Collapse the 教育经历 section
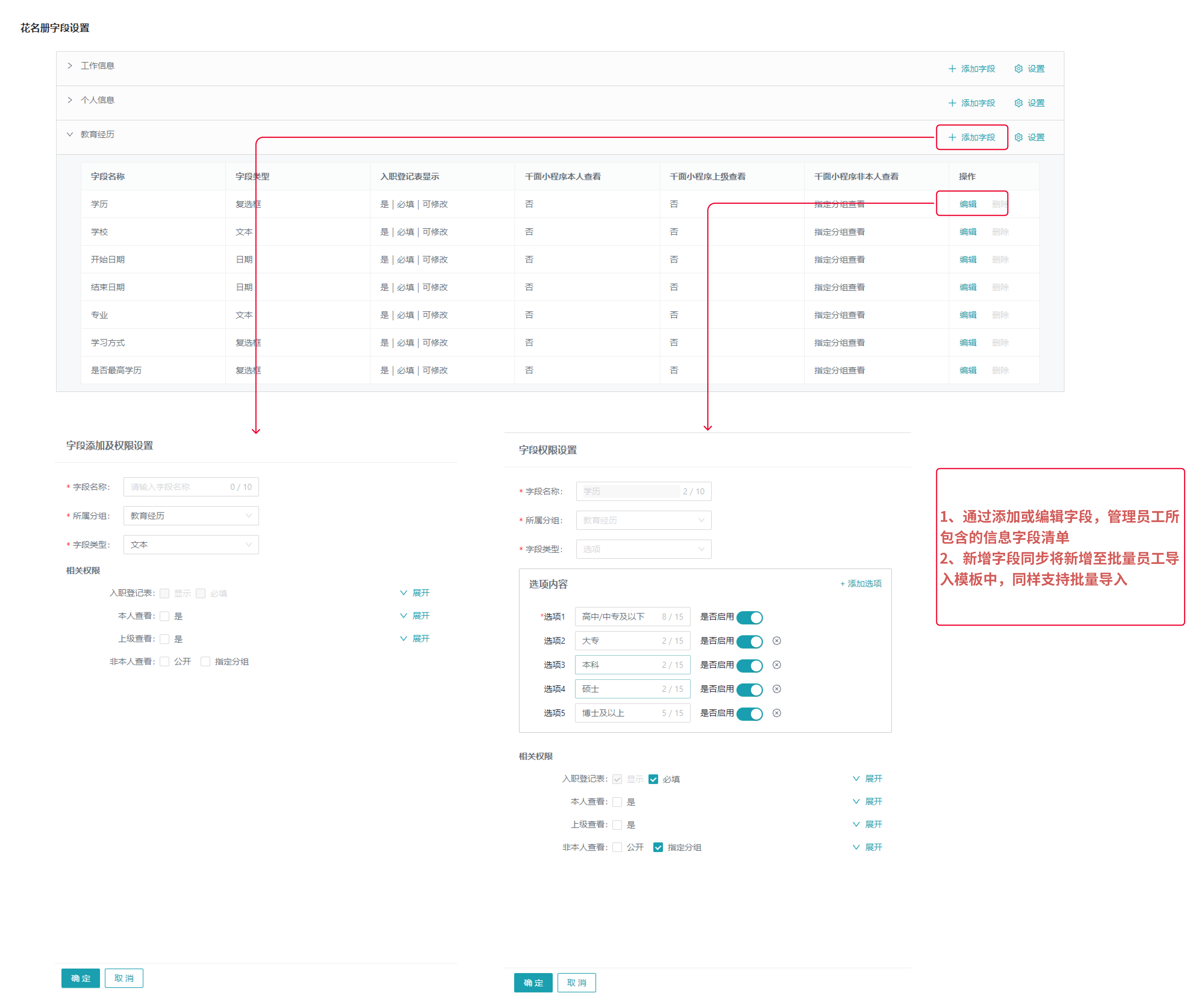Screen dimensions: 1200x1008 70,134
